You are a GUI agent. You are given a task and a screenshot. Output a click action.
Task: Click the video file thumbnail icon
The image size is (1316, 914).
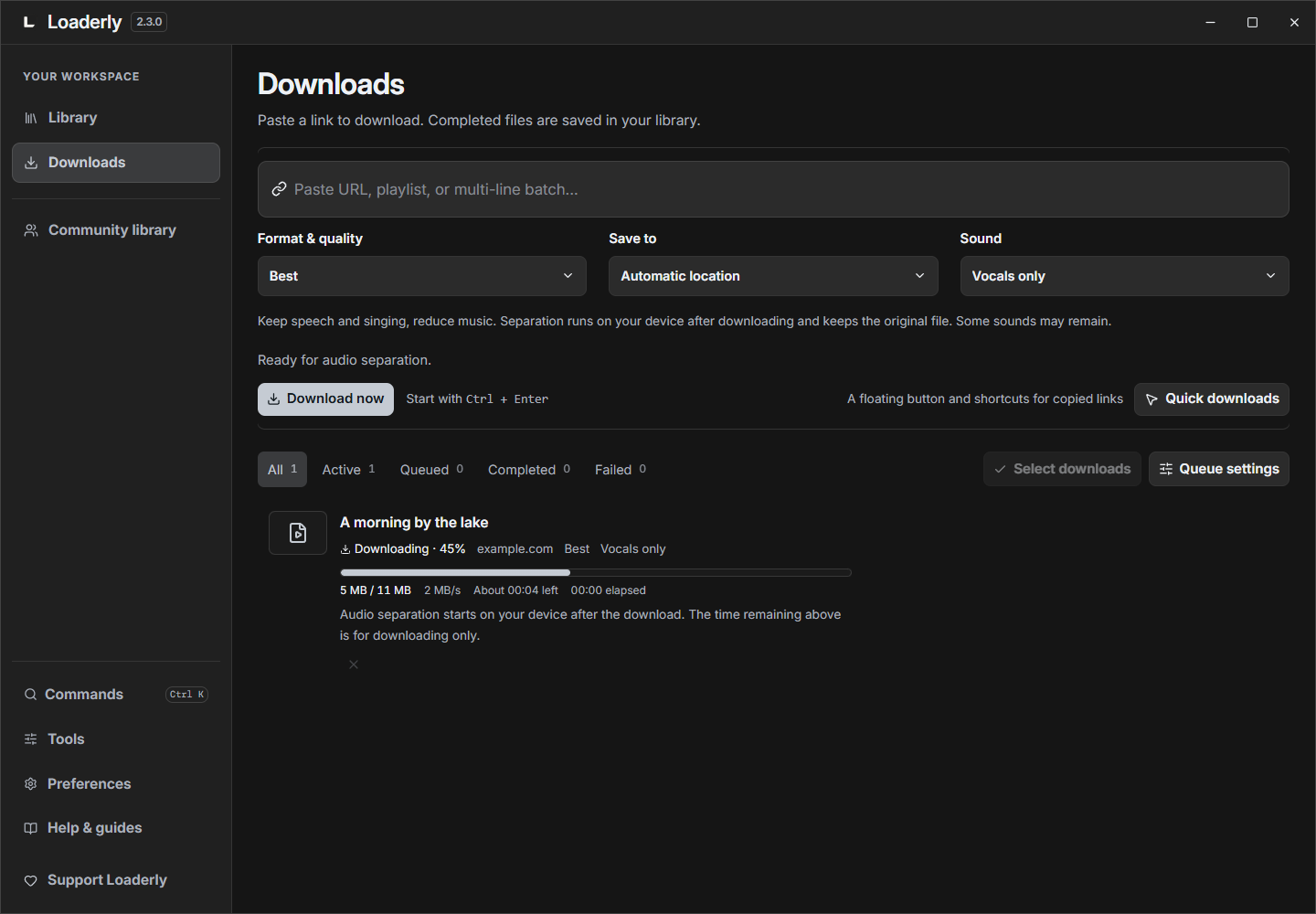298,533
